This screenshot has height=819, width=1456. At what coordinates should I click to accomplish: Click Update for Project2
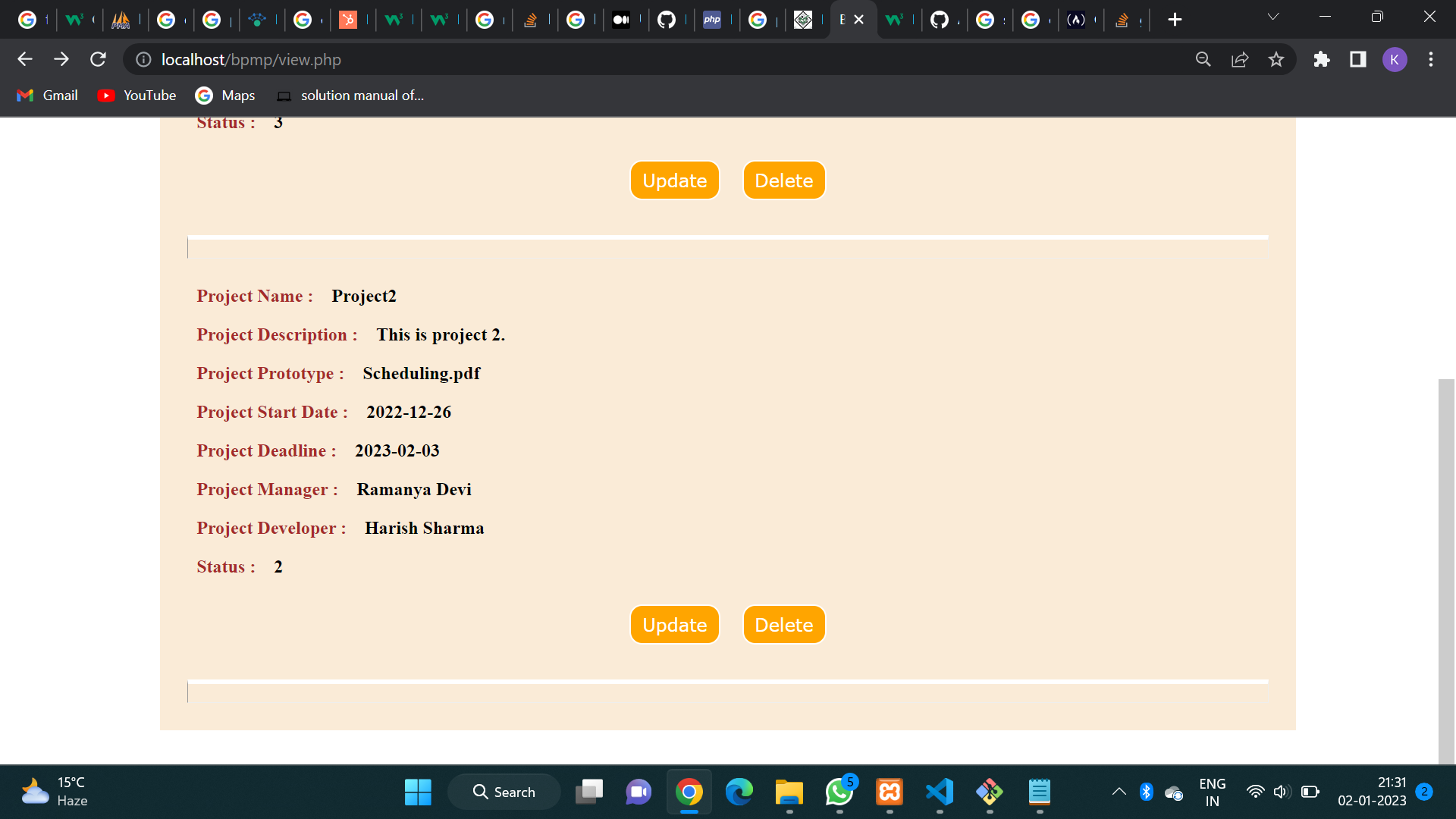click(675, 625)
